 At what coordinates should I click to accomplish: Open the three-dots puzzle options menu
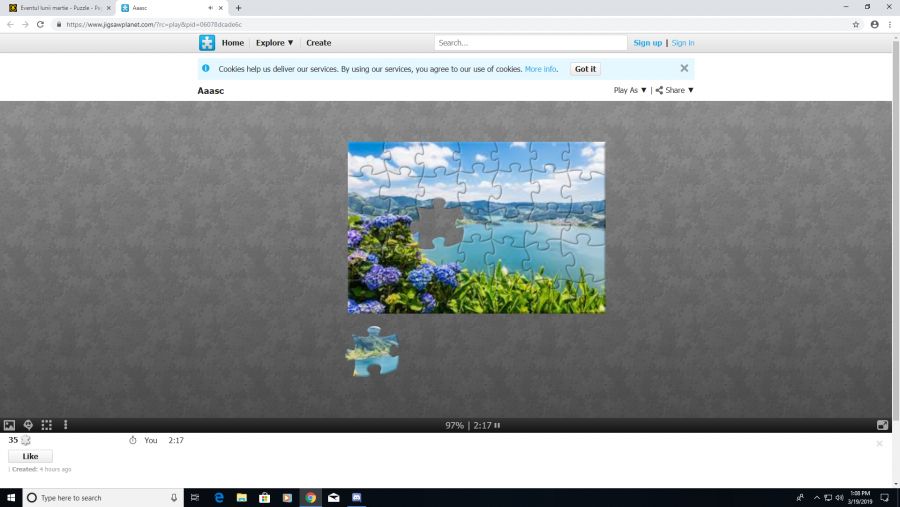65,425
